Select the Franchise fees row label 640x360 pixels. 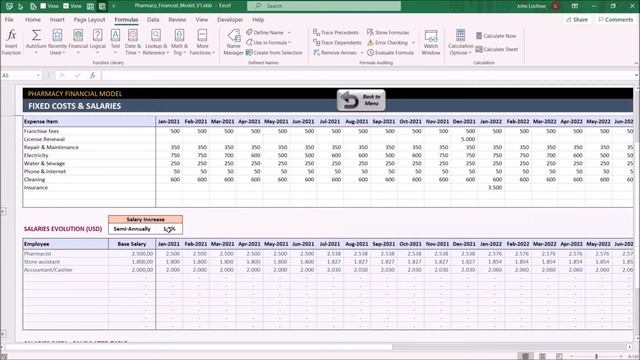coord(41,131)
